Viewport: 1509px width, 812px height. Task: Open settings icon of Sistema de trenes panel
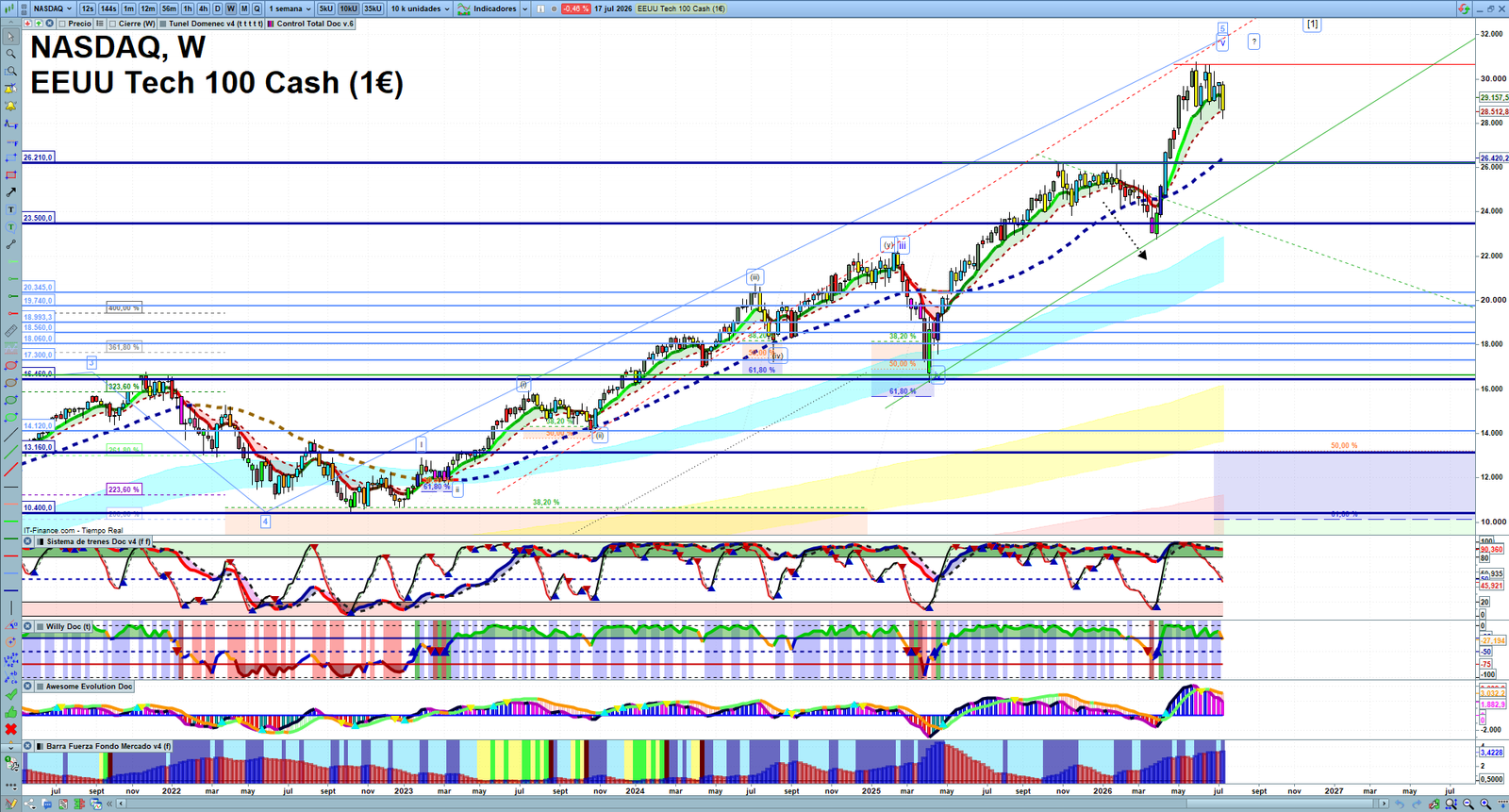(28, 541)
